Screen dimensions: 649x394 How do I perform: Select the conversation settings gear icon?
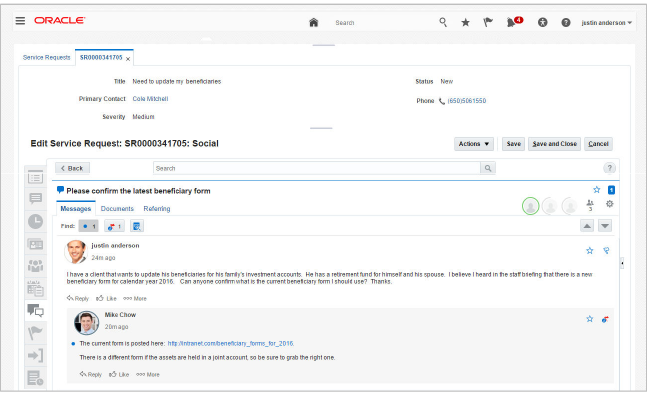tap(610, 204)
